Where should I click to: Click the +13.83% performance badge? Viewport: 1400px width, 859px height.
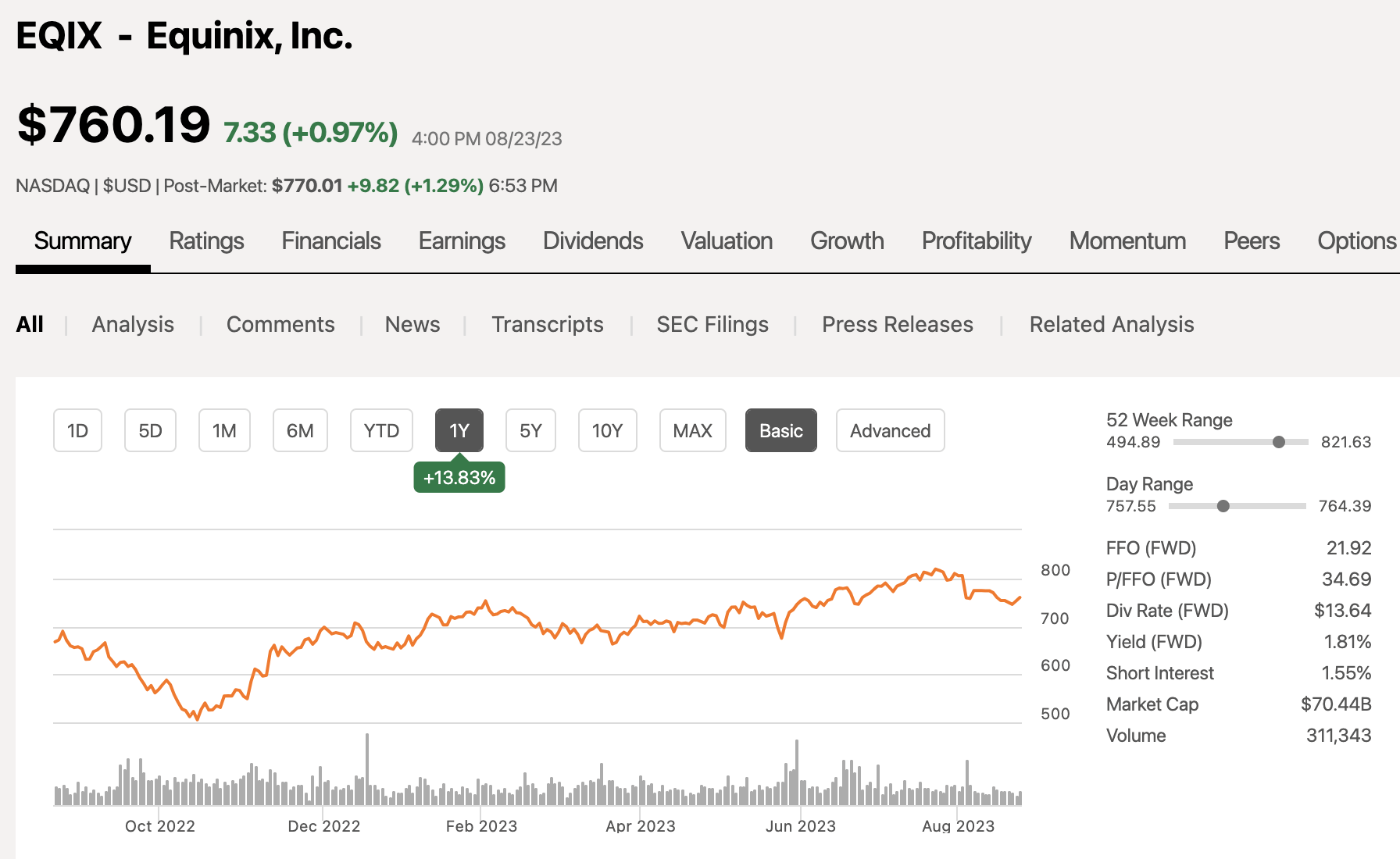point(459,477)
